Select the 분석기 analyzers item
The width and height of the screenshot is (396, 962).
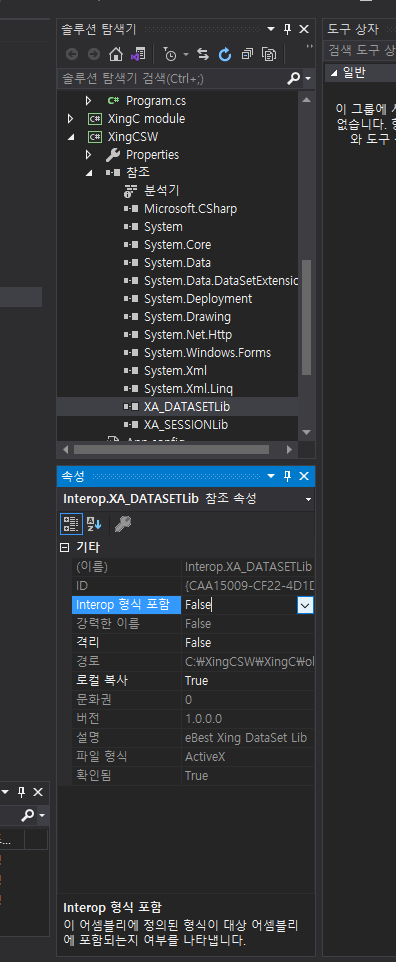161,190
